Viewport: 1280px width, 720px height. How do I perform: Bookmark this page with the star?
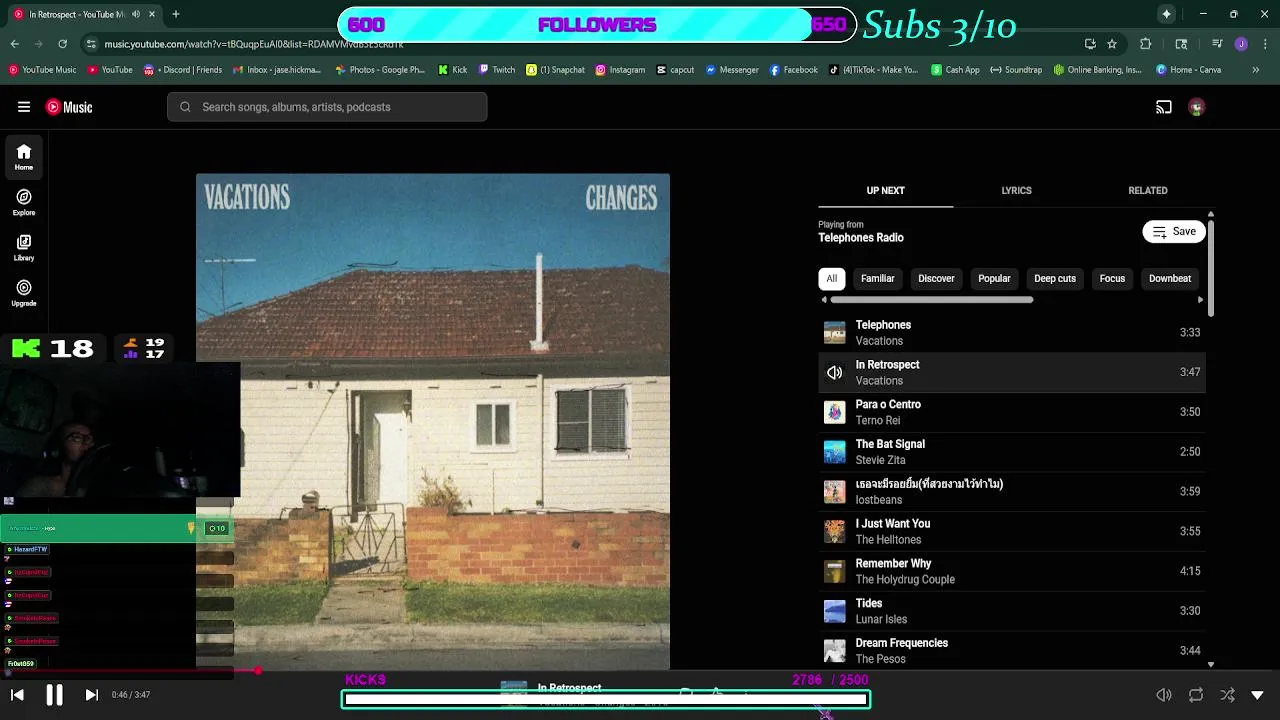click(x=1112, y=44)
